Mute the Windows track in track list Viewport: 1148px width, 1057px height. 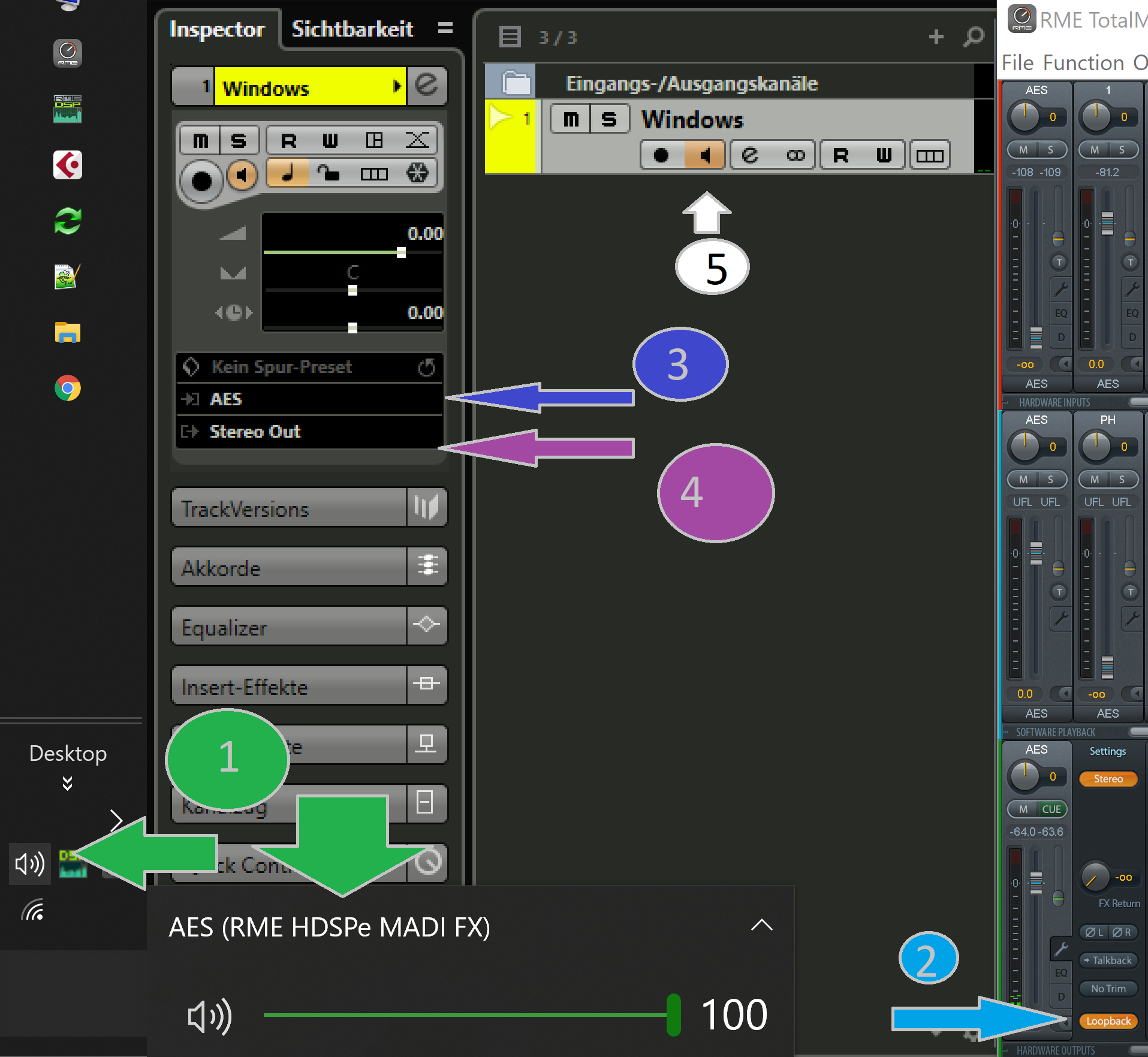[571, 119]
